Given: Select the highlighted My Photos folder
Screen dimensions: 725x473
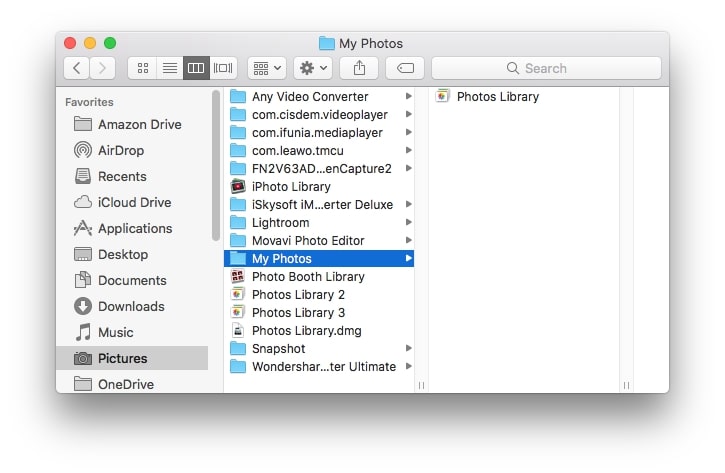Looking at the screenshot, I should (x=319, y=258).
